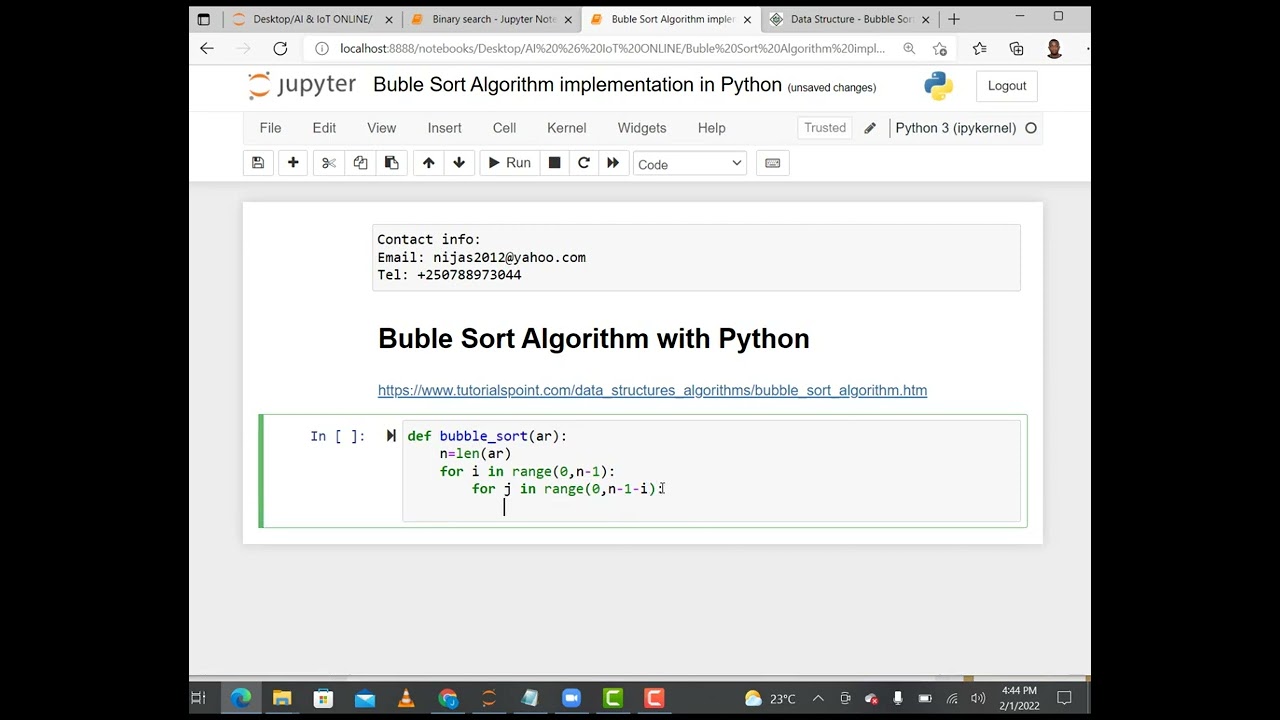Screen dimensions: 1280x720
Task: Insert cell below with plus icon
Action: [x=293, y=163]
